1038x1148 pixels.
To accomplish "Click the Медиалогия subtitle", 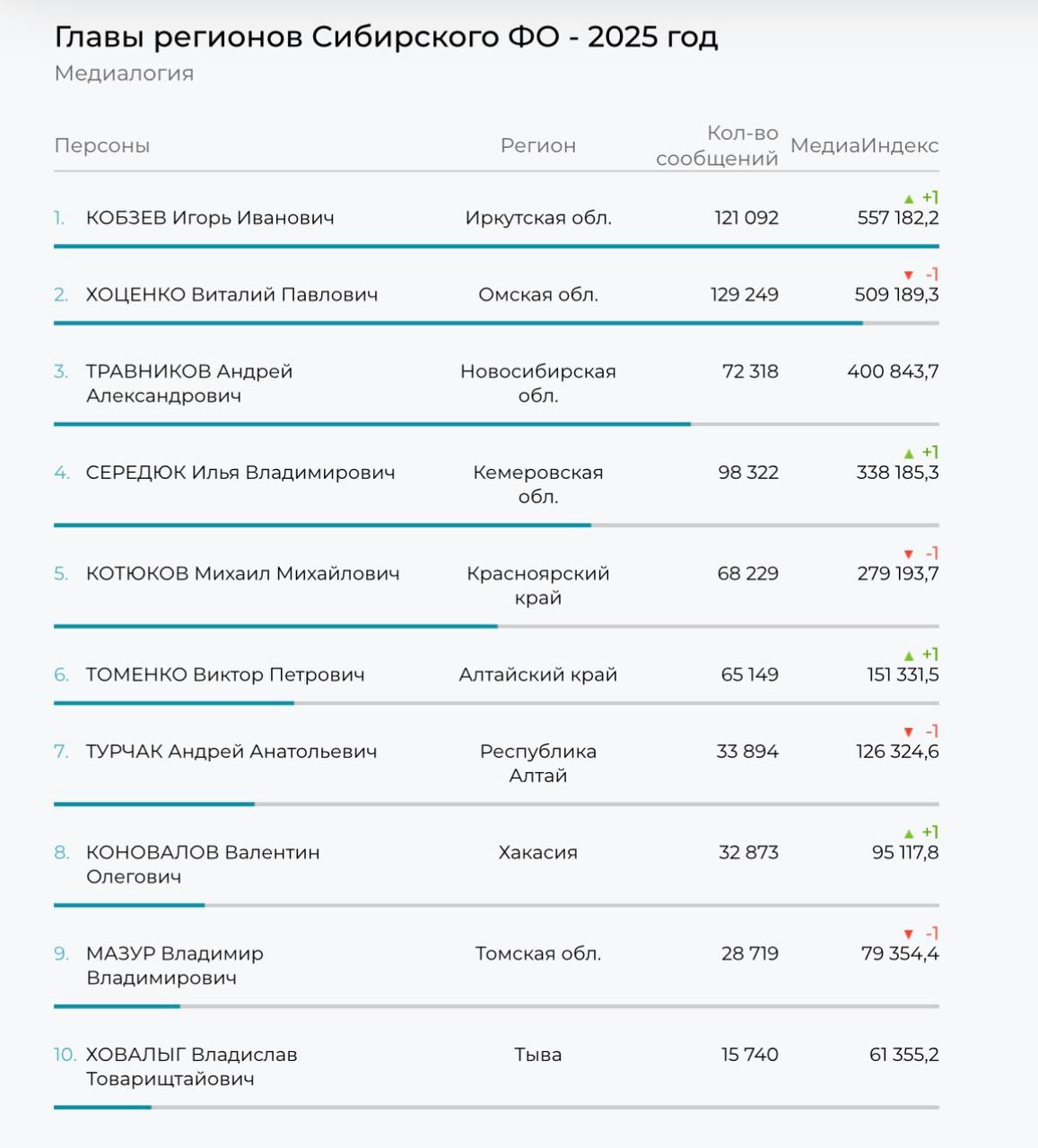I will pos(124,74).
